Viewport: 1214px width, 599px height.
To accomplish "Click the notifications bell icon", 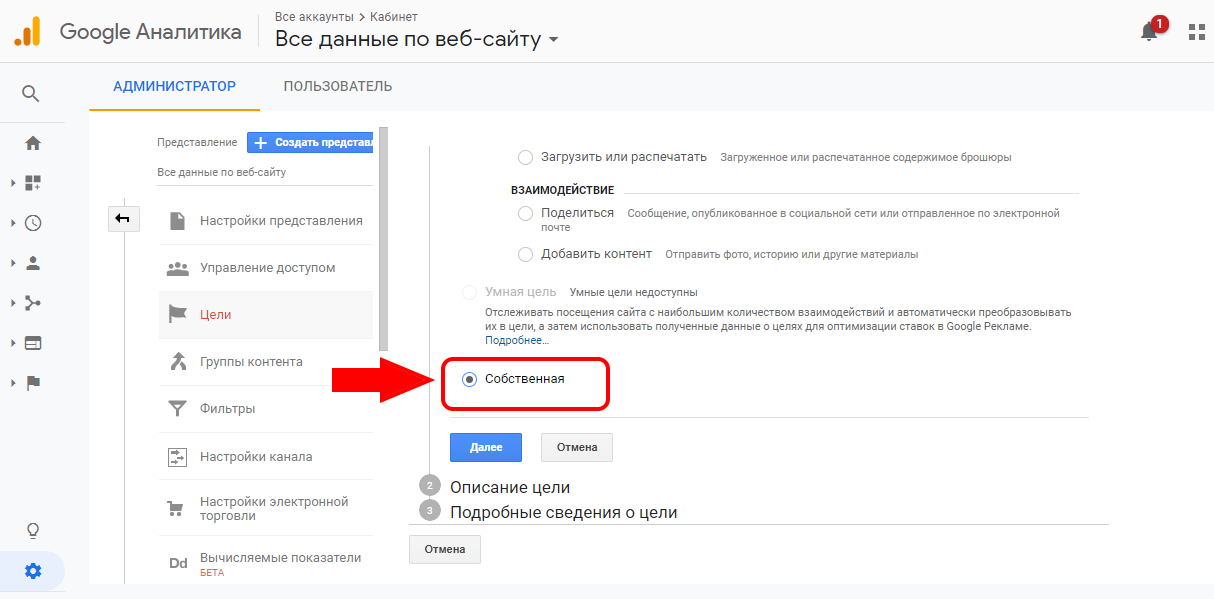I will [1150, 31].
